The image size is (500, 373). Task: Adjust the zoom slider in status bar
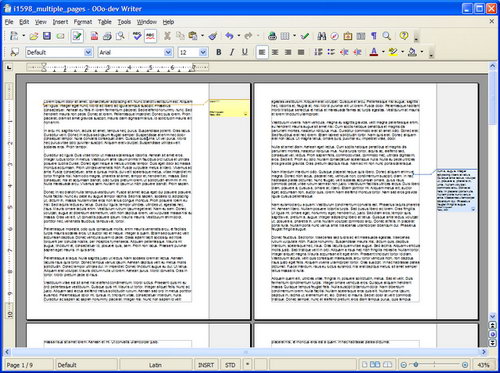pyautogui.click(x=434, y=365)
